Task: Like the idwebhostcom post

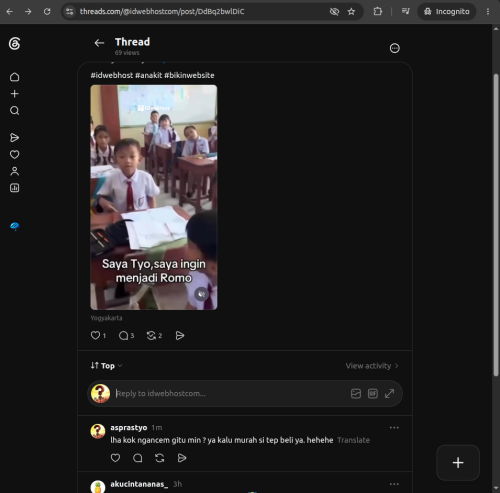Action: (95, 335)
